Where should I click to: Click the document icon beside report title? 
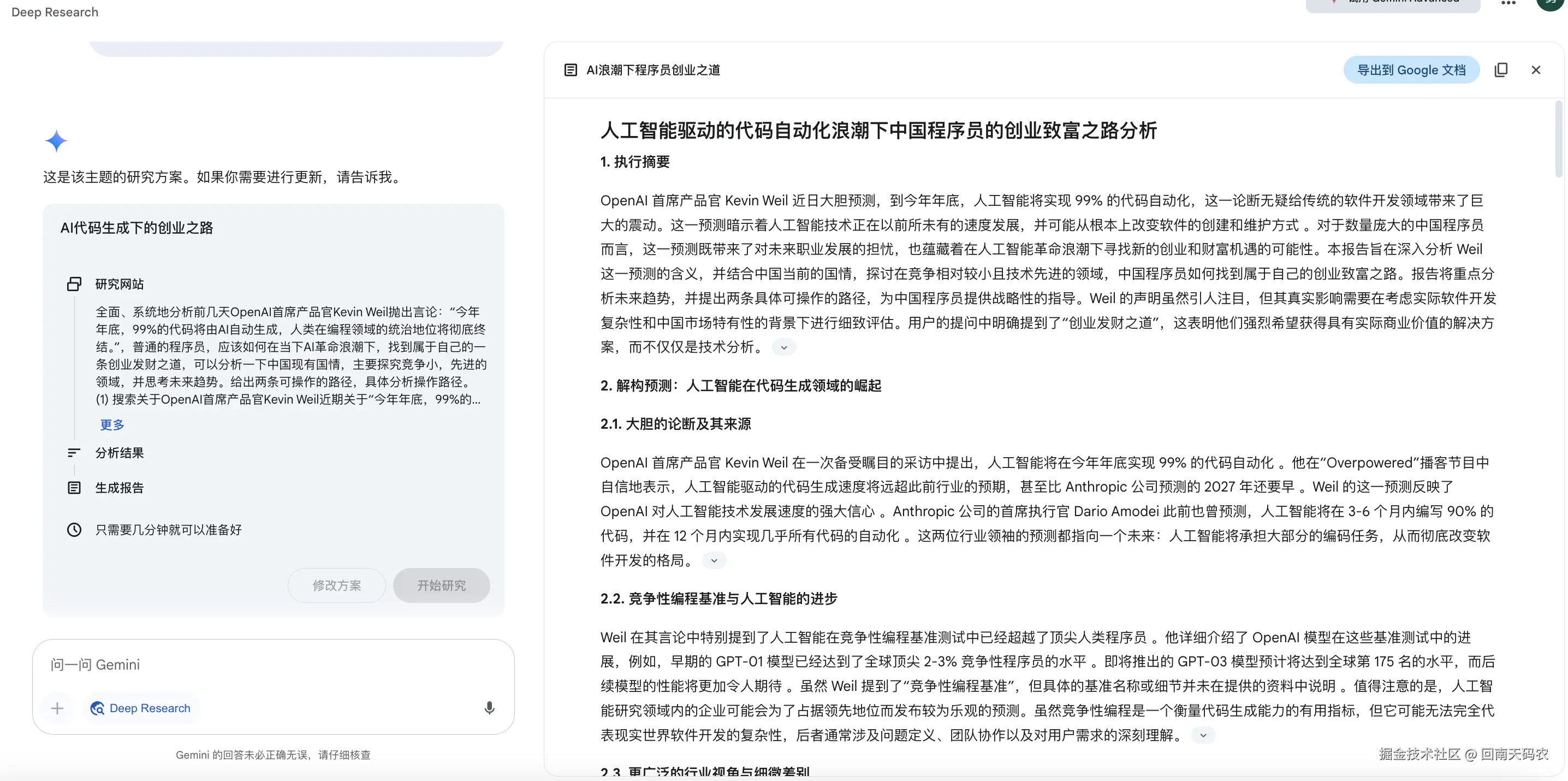point(571,70)
